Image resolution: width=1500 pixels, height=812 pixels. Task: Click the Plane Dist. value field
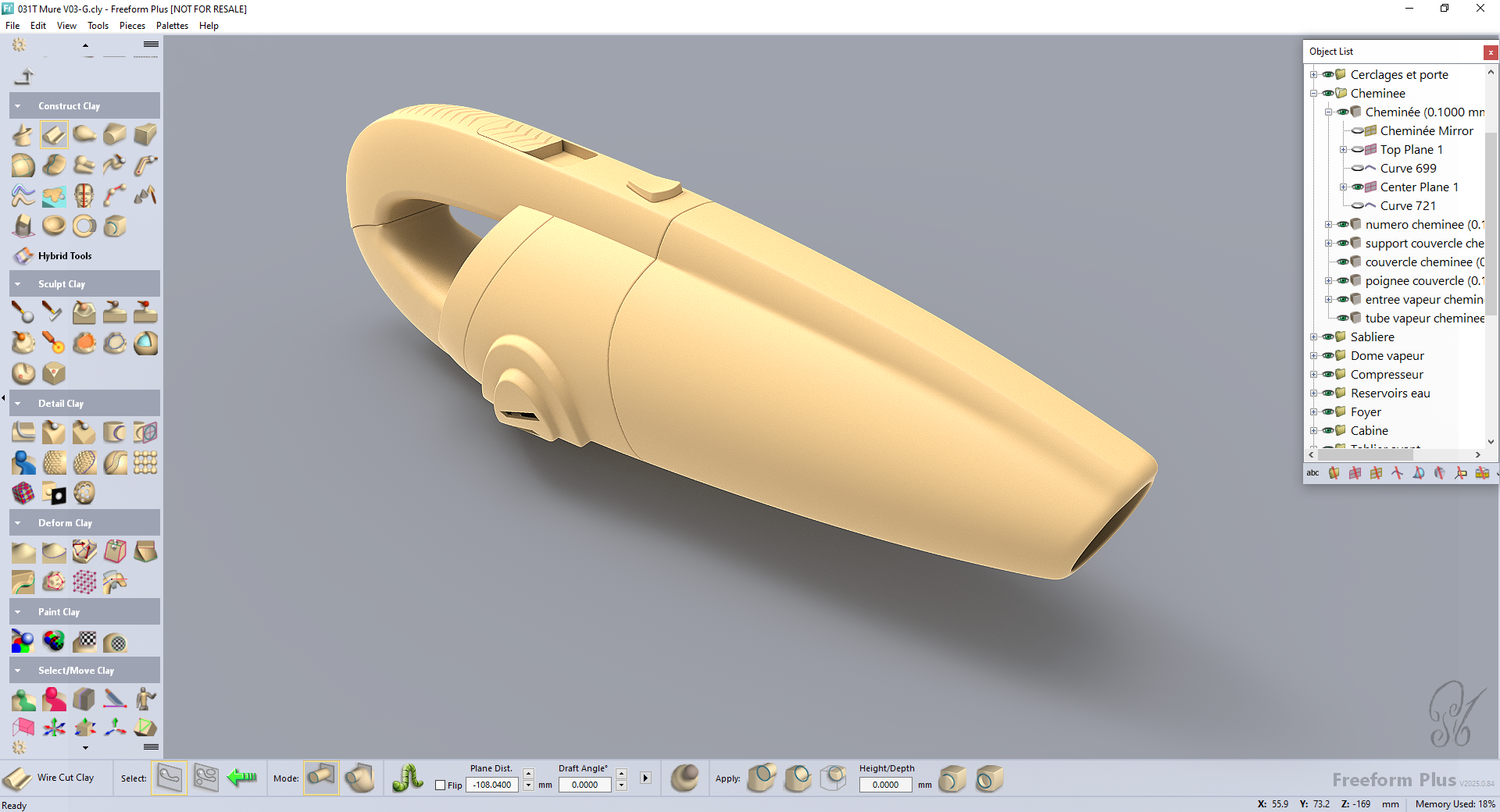point(492,785)
